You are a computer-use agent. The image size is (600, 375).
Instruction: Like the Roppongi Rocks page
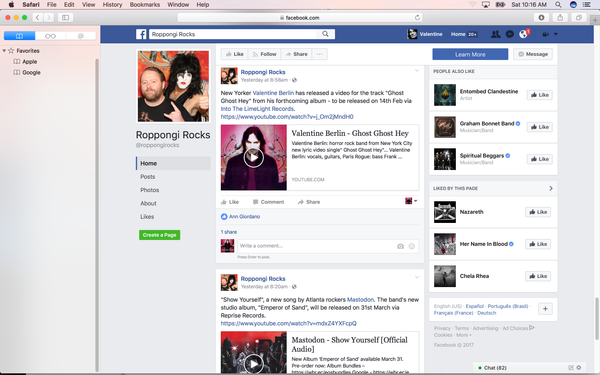click(235, 54)
